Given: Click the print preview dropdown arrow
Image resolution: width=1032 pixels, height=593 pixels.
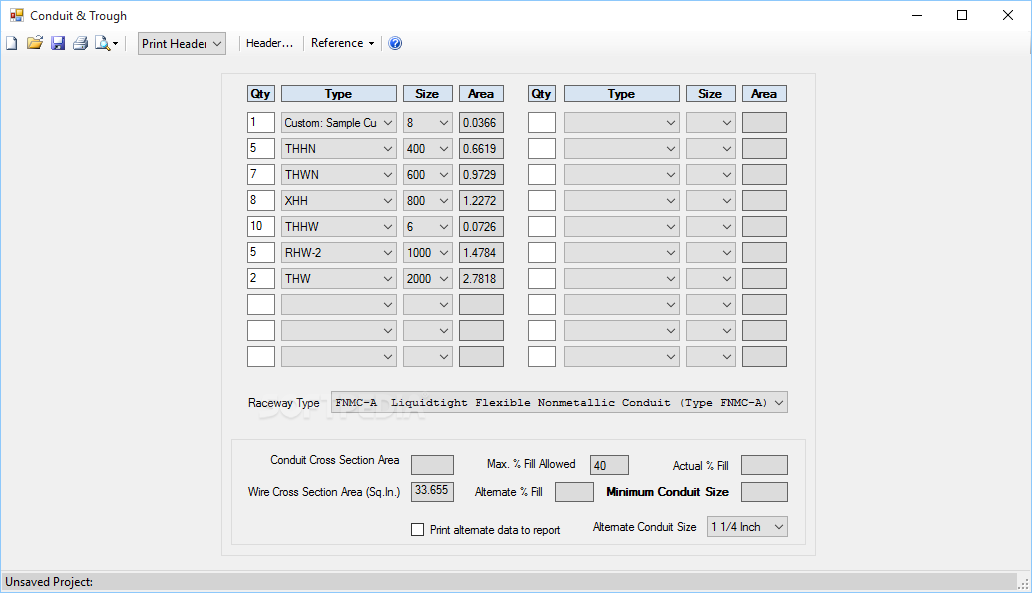Looking at the screenshot, I should point(116,44).
